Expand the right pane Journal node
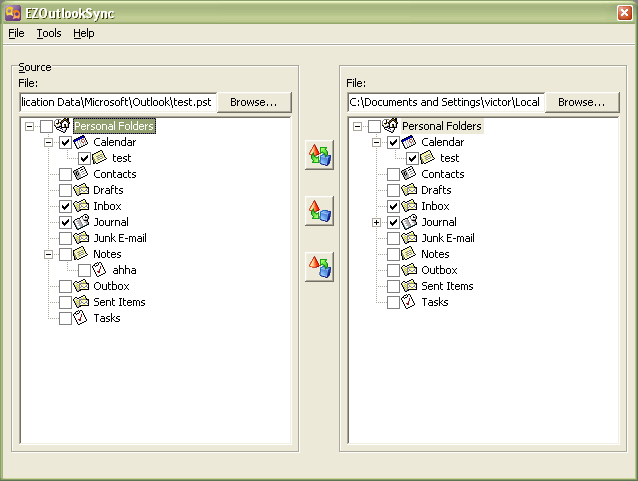Image resolution: width=638 pixels, height=481 pixels. [x=376, y=222]
